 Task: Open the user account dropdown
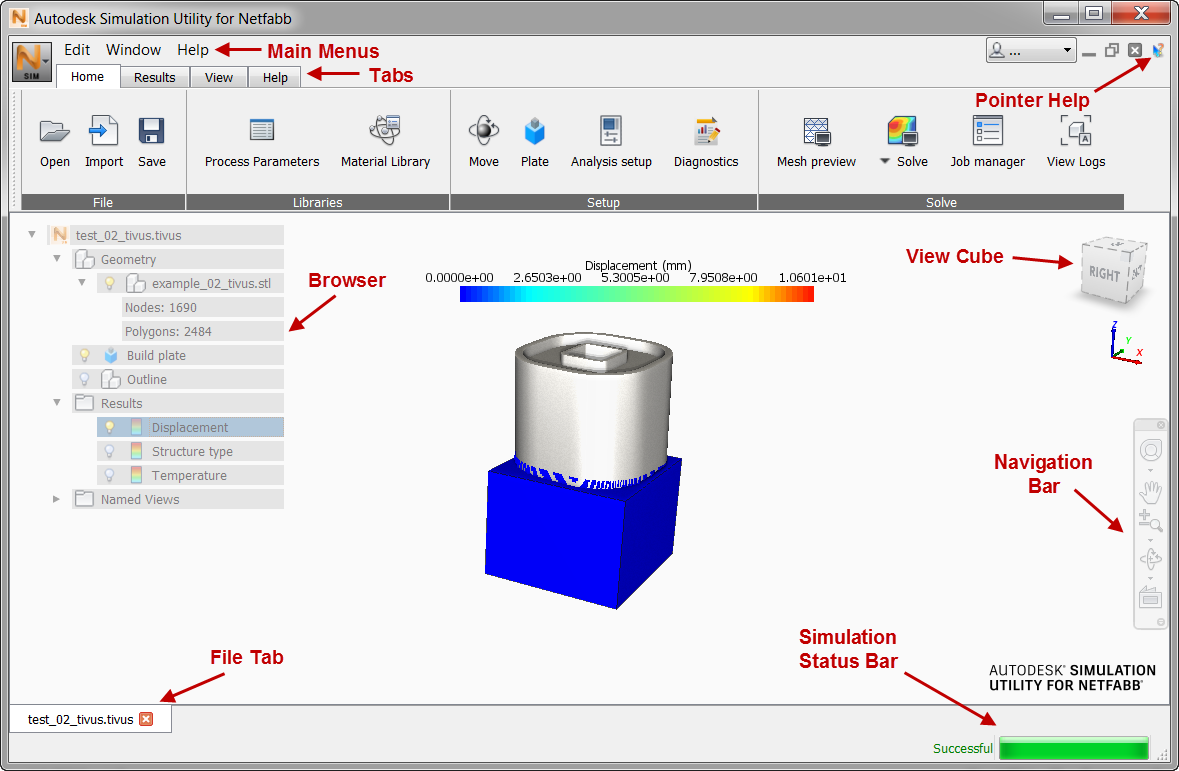pyautogui.click(x=1031, y=51)
